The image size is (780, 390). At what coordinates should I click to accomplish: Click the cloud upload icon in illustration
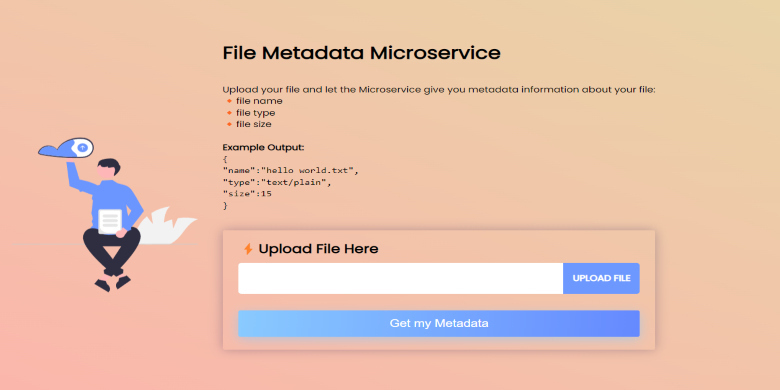point(66,148)
